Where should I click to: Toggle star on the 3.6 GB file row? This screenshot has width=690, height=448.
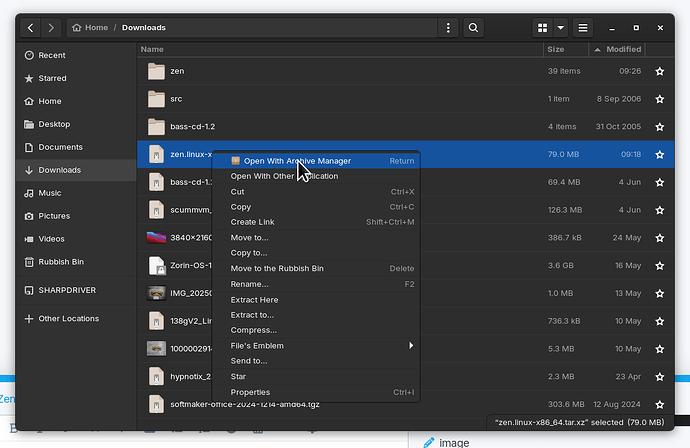pyautogui.click(x=659, y=266)
